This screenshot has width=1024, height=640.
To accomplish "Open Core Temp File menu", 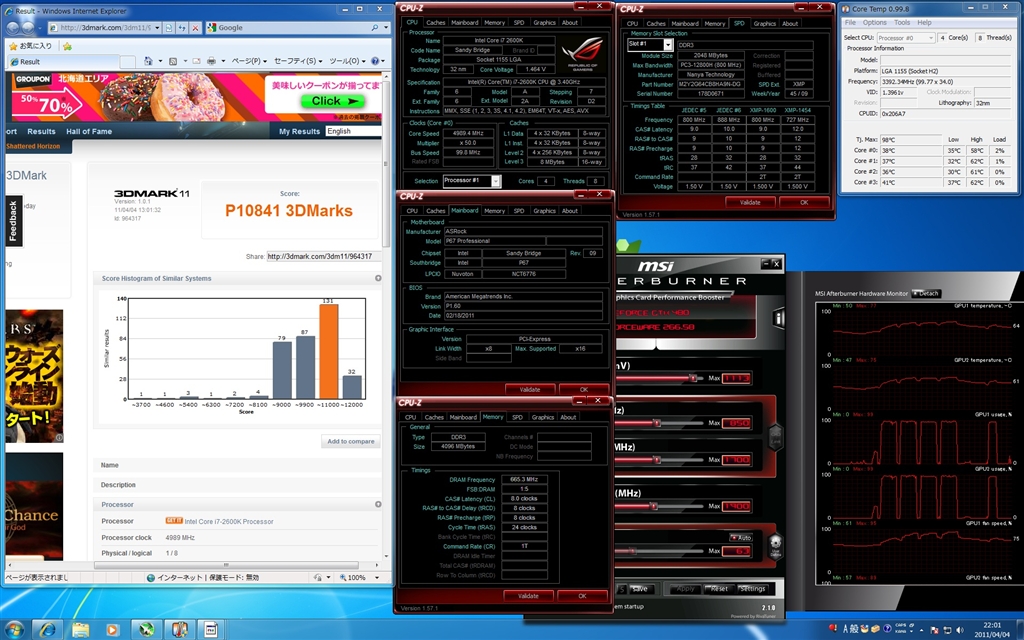I will [x=850, y=22].
